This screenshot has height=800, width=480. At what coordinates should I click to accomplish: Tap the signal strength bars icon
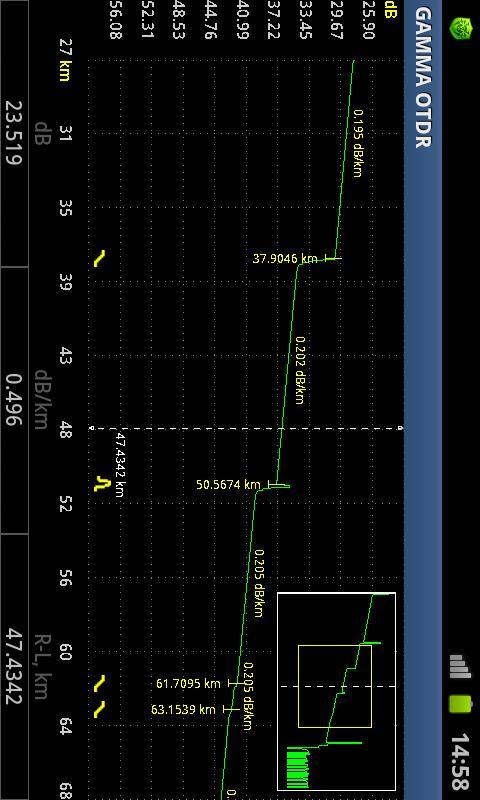pos(461,666)
